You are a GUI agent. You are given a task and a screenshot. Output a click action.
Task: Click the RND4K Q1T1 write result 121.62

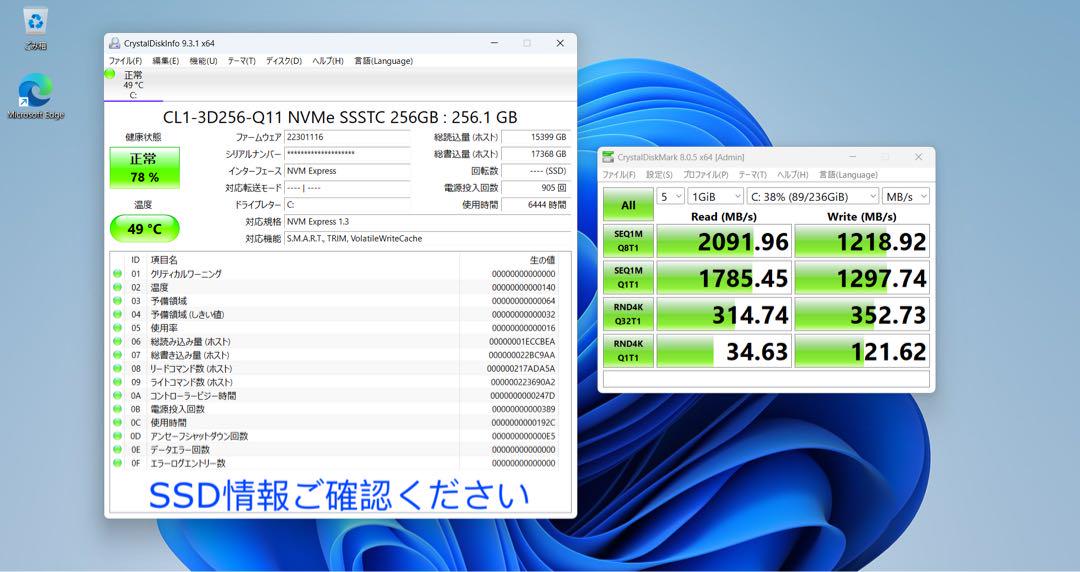point(862,351)
